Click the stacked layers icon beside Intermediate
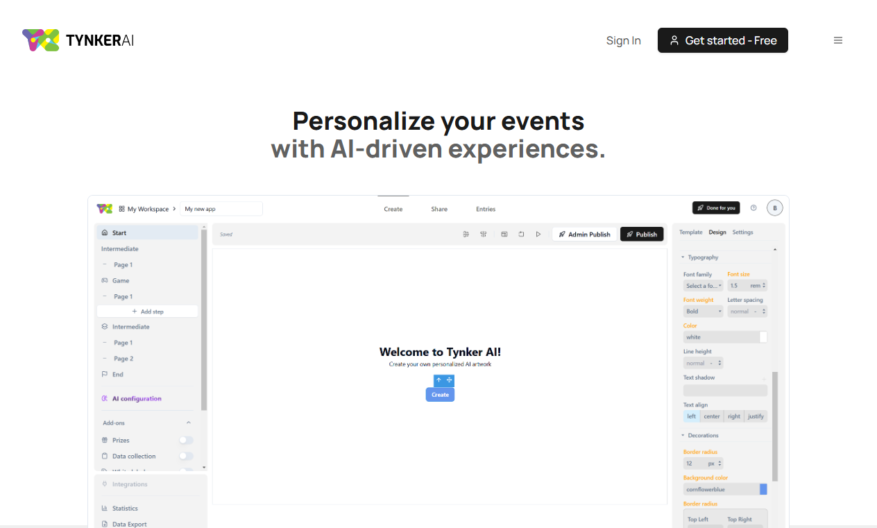 (x=105, y=327)
